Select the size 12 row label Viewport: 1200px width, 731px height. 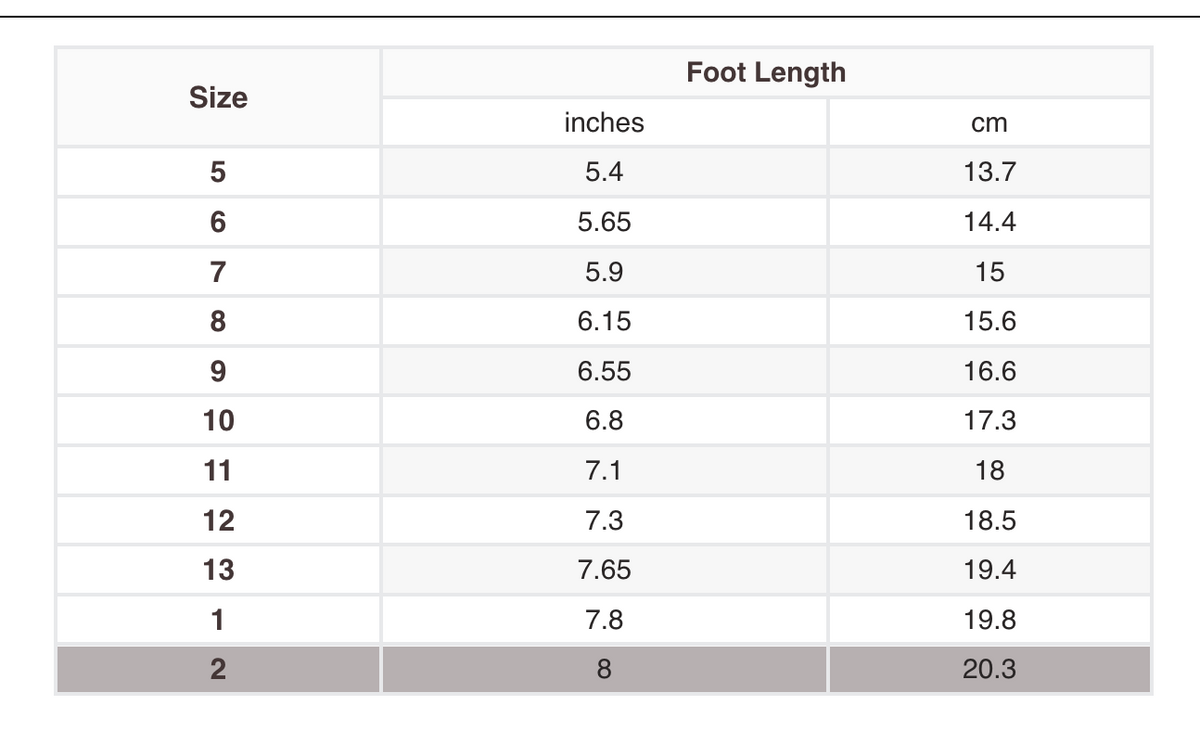point(218,520)
